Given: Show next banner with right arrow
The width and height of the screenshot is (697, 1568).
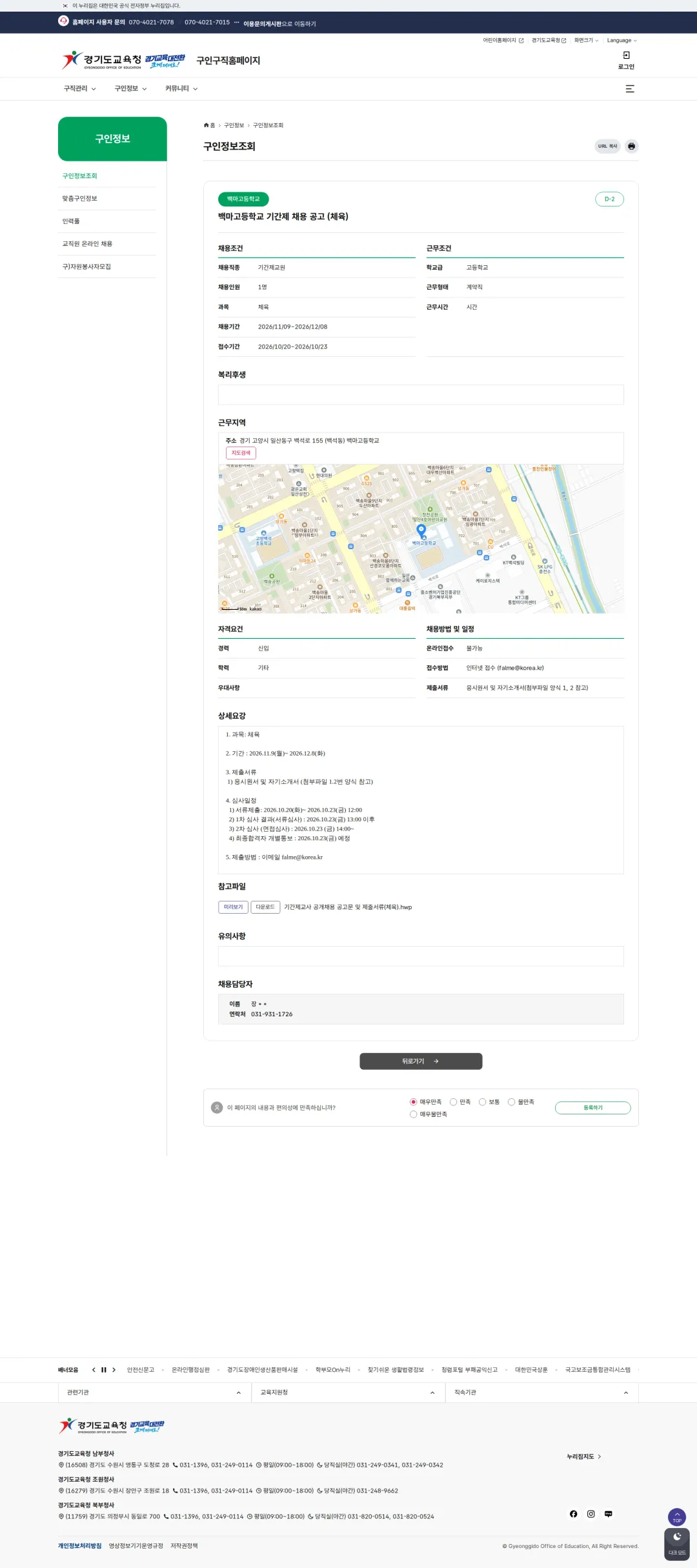Looking at the screenshot, I should click(114, 1370).
